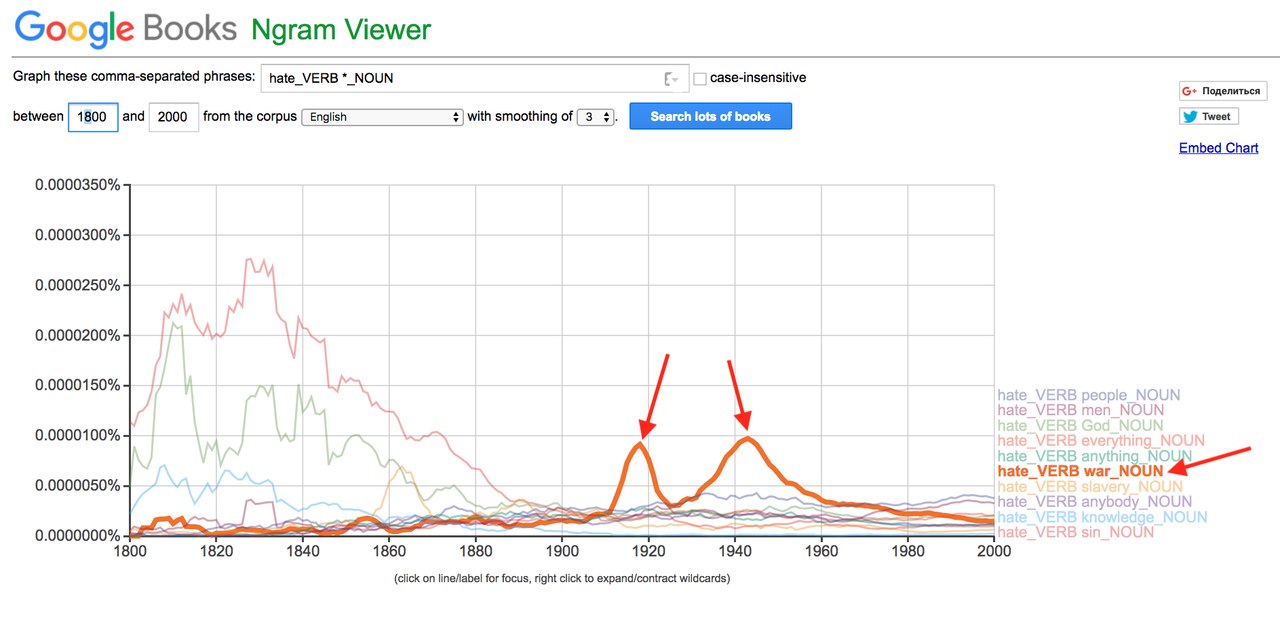Screen dimensions: 1280x629
Task: Open the English corpus dropdown
Action: tap(382, 117)
